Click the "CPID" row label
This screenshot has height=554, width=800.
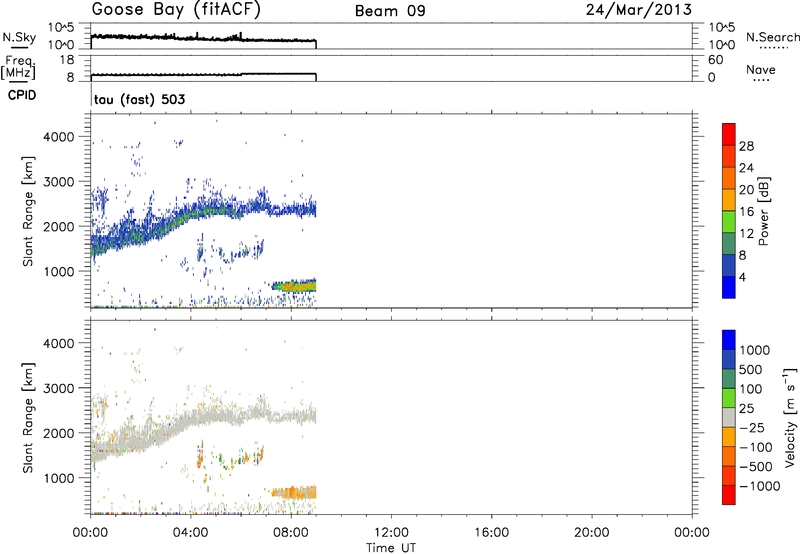22,95
